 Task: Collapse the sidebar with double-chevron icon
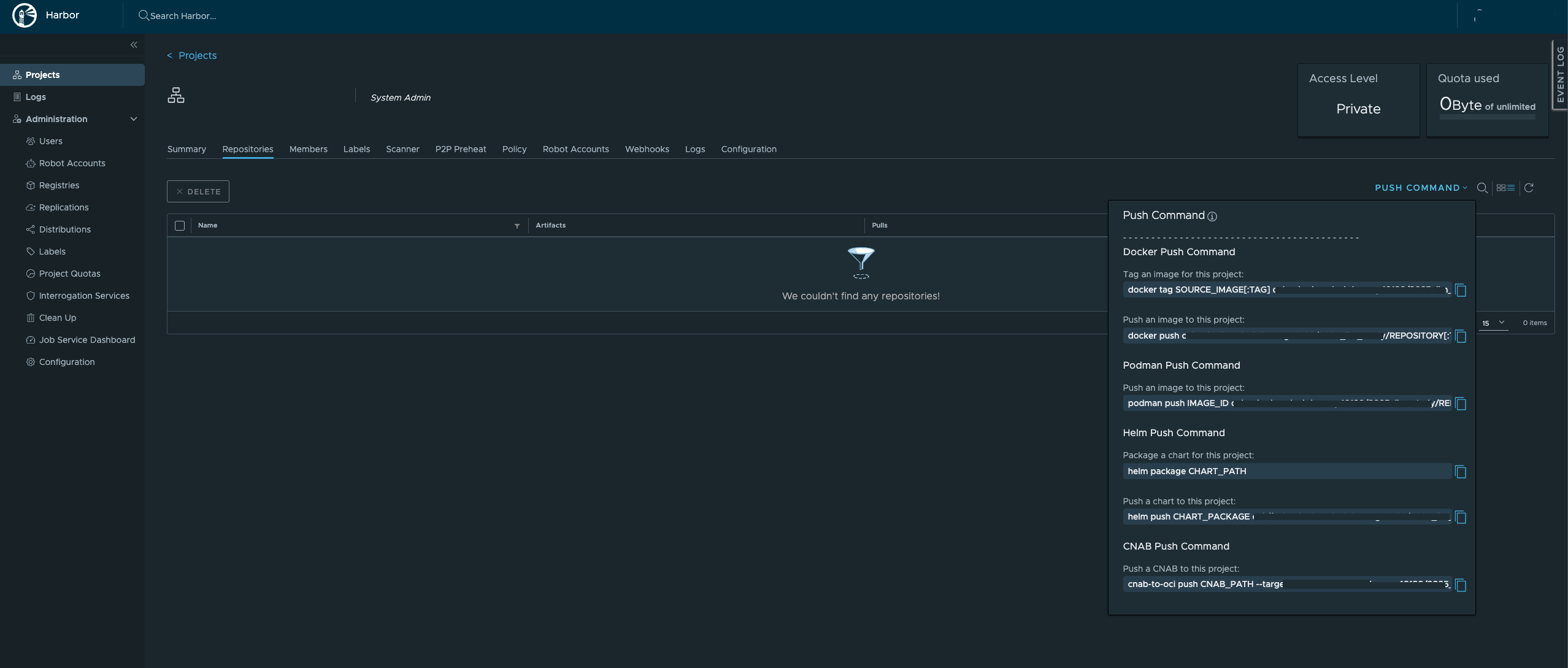click(x=134, y=45)
